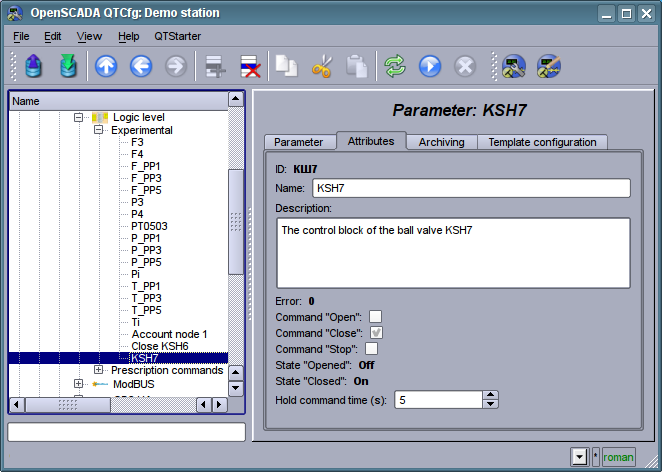Click the roman user button in status bar

(619, 457)
